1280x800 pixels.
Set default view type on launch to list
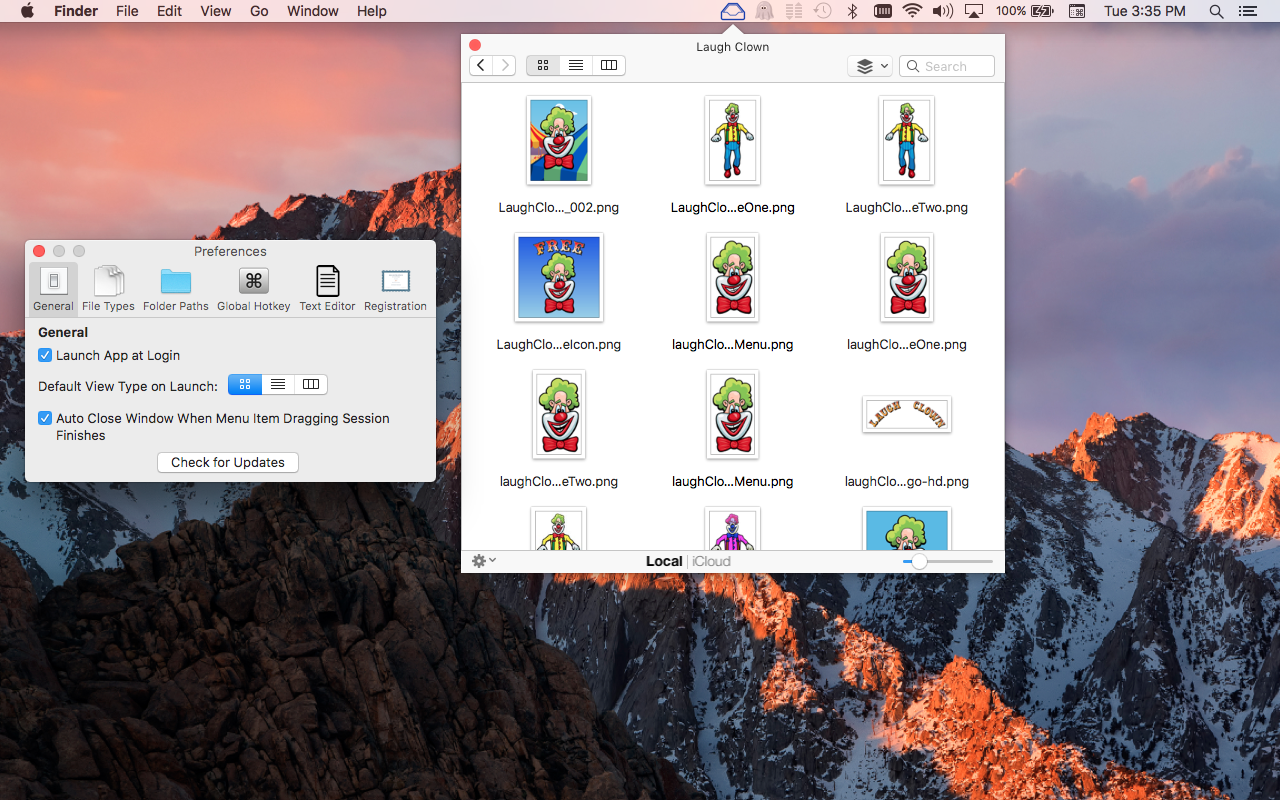[277, 384]
